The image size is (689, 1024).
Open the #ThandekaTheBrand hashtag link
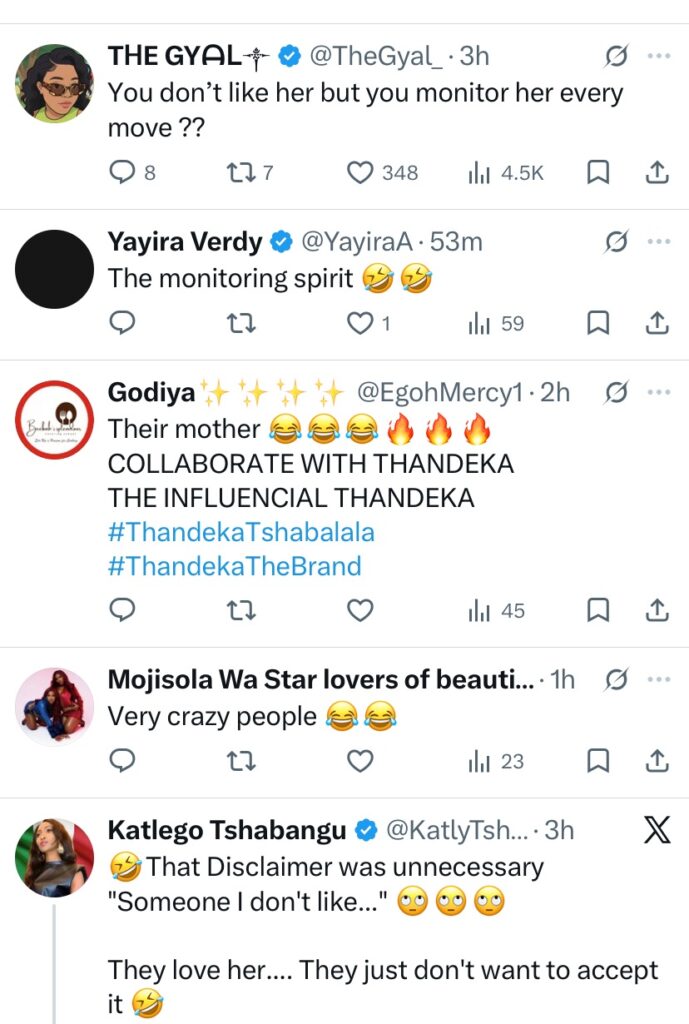pos(233,566)
